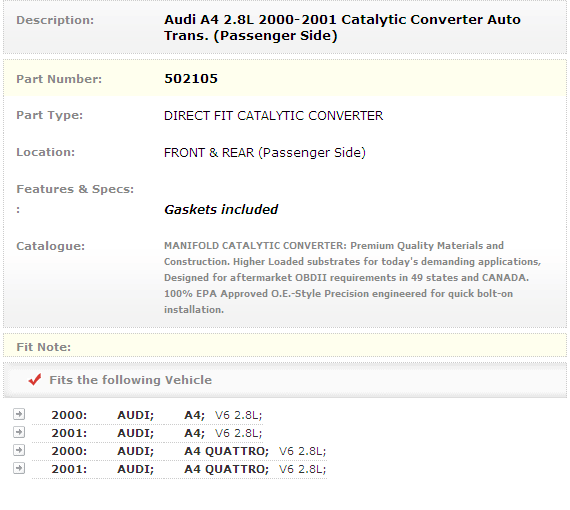Click DIRECT FIT CATALYTIC CONVERTER part type
The image size is (570, 510).
point(273,116)
